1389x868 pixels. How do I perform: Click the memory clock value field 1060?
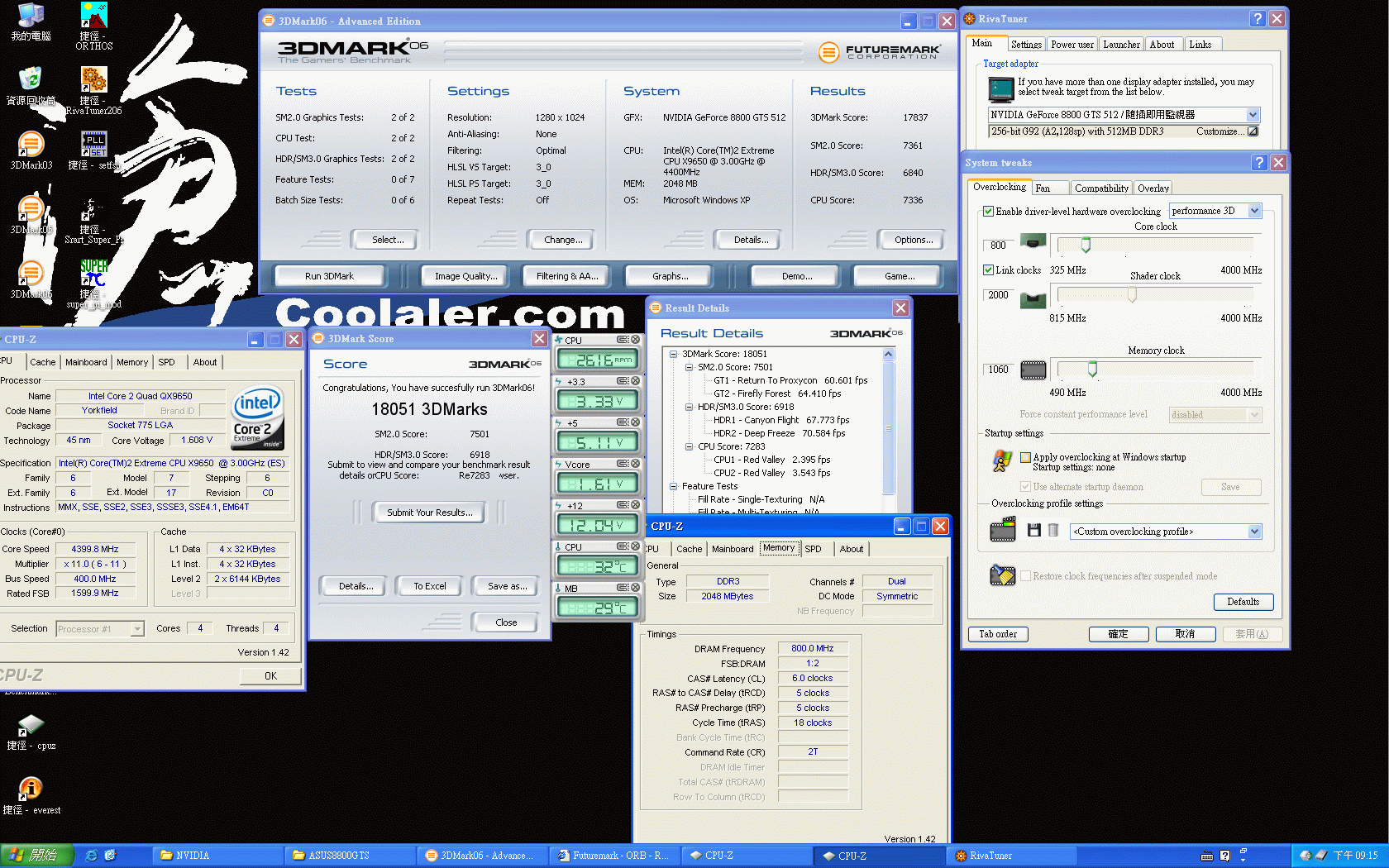coord(998,370)
